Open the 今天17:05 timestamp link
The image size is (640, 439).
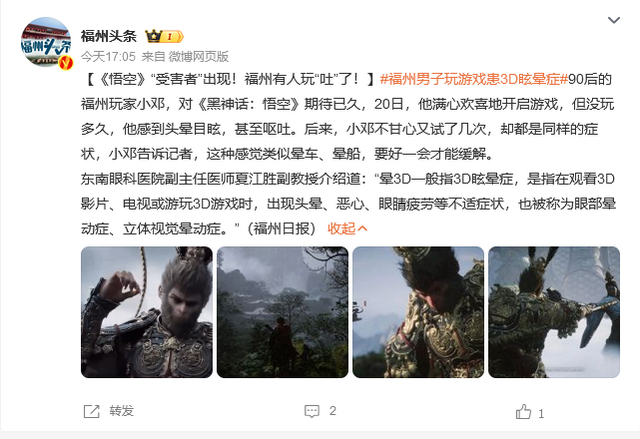pos(108,56)
